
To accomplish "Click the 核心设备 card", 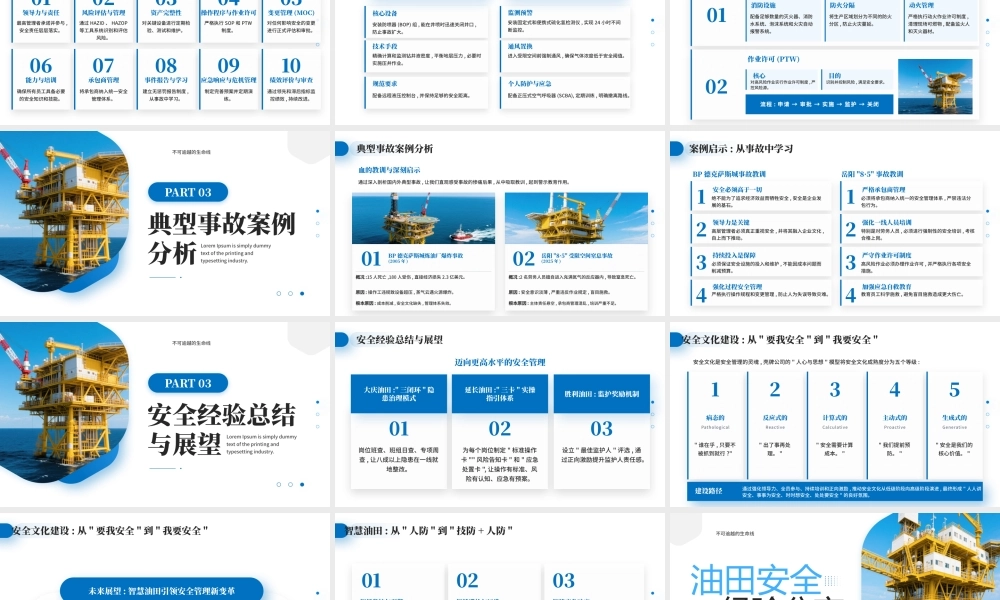I will pos(428,22).
